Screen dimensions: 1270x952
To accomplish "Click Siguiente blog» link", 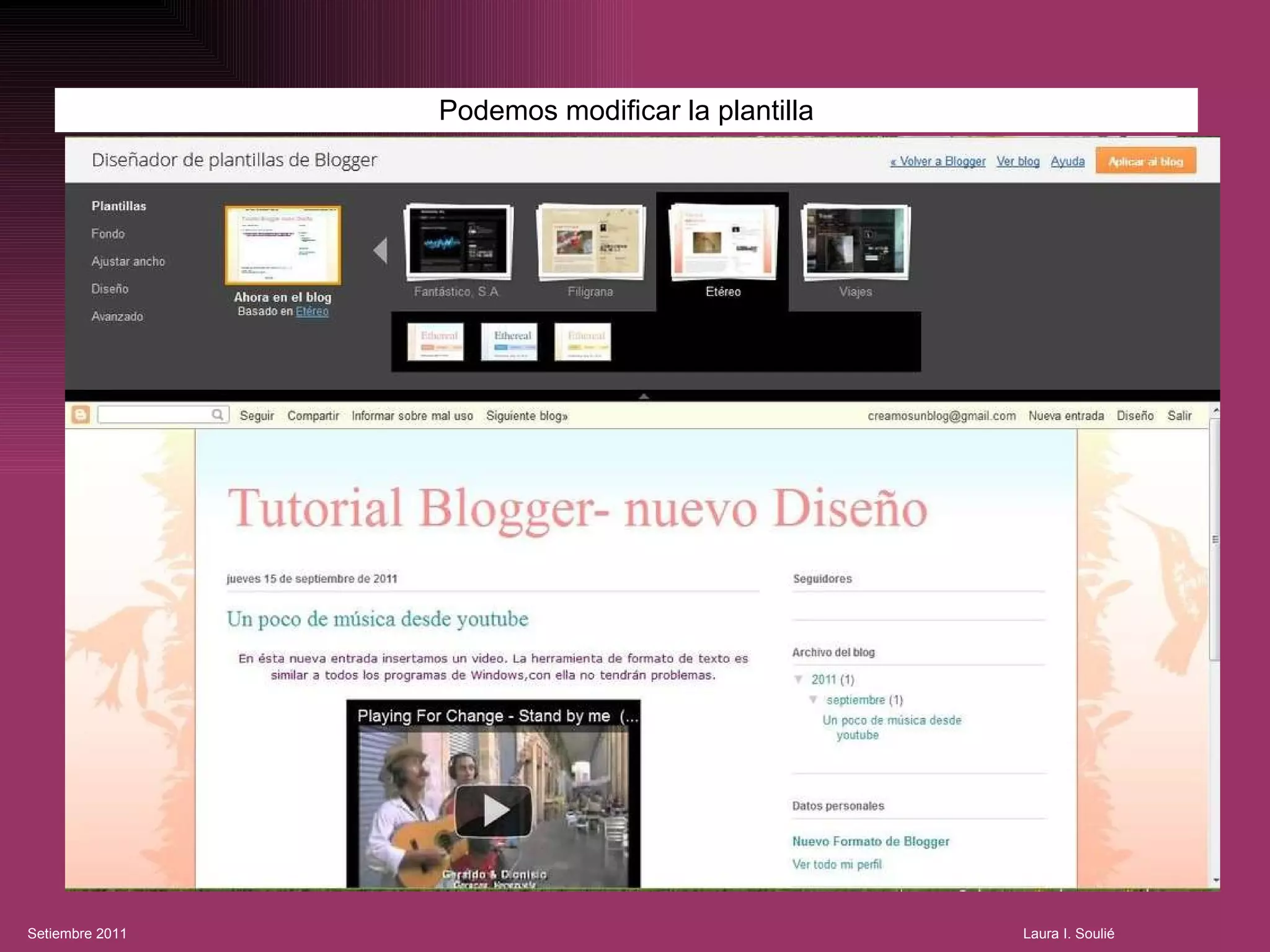I will point(527,416).
